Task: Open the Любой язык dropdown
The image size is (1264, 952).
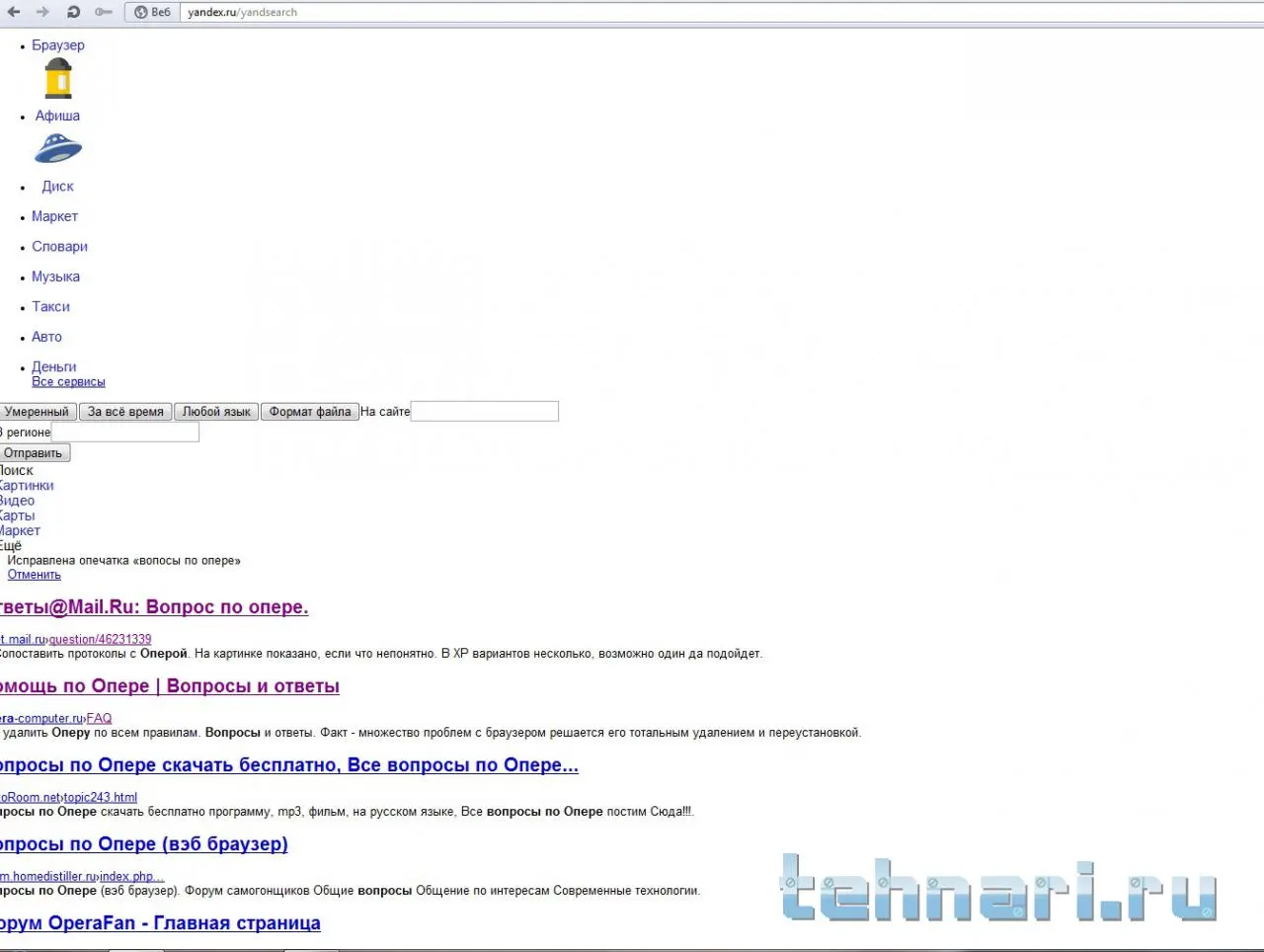Action: [216, 412]
